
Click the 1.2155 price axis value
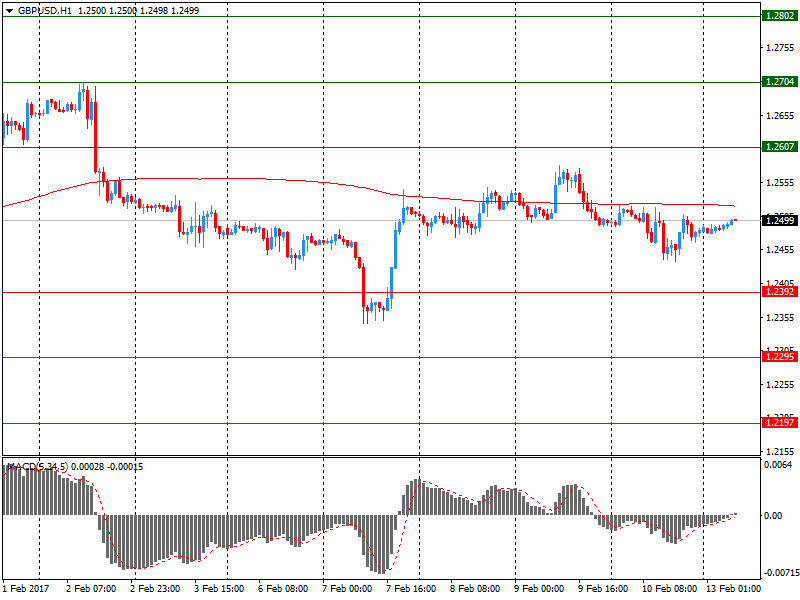click(780, 452)
